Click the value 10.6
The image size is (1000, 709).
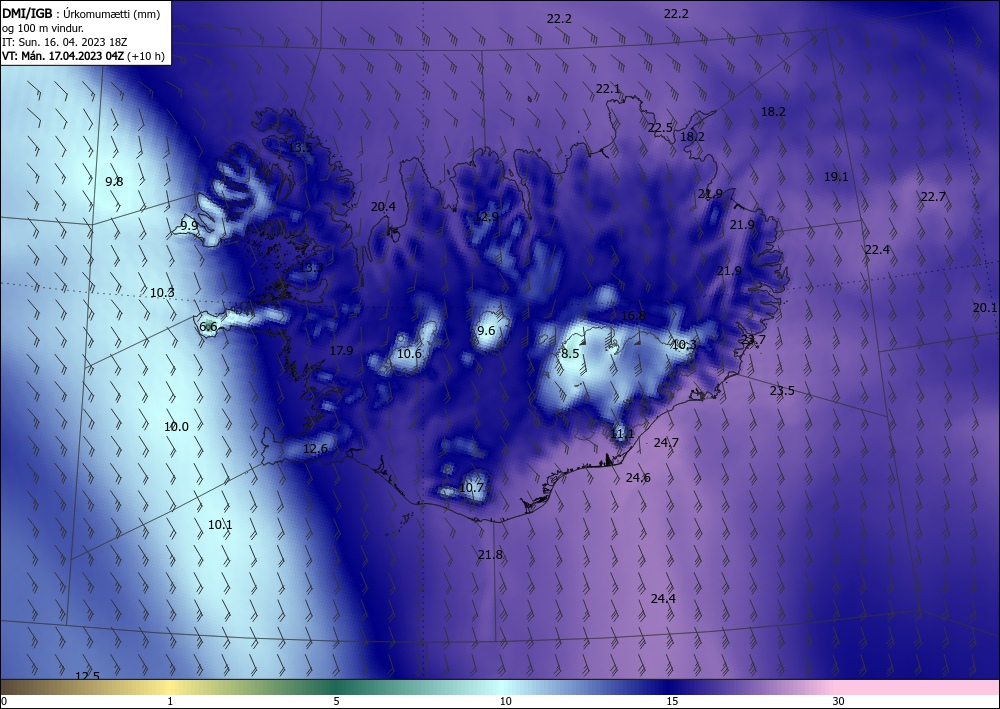[409, 354]
